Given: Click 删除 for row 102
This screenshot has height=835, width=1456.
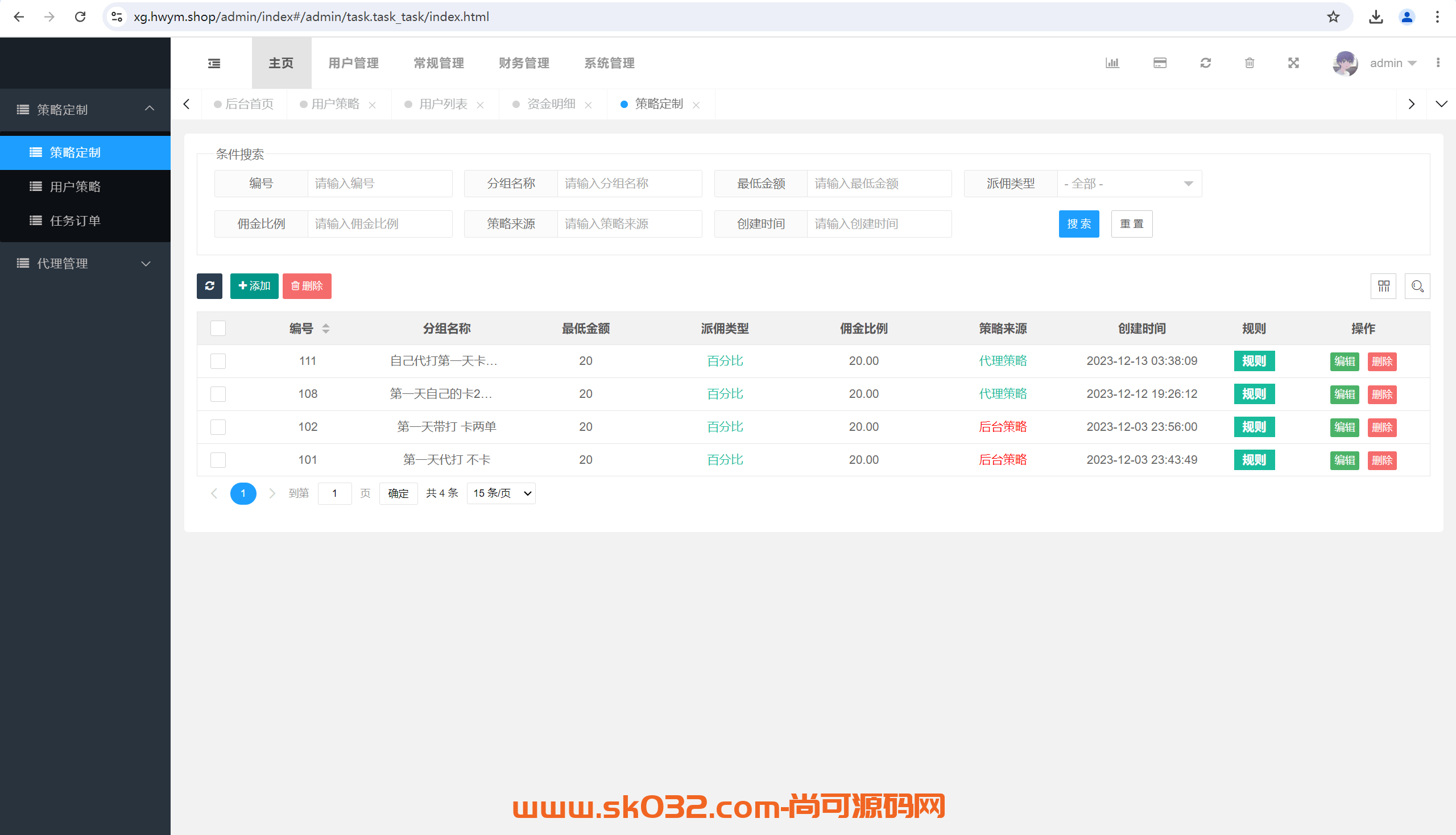Looking at the screenshot, I should 1381,427.
